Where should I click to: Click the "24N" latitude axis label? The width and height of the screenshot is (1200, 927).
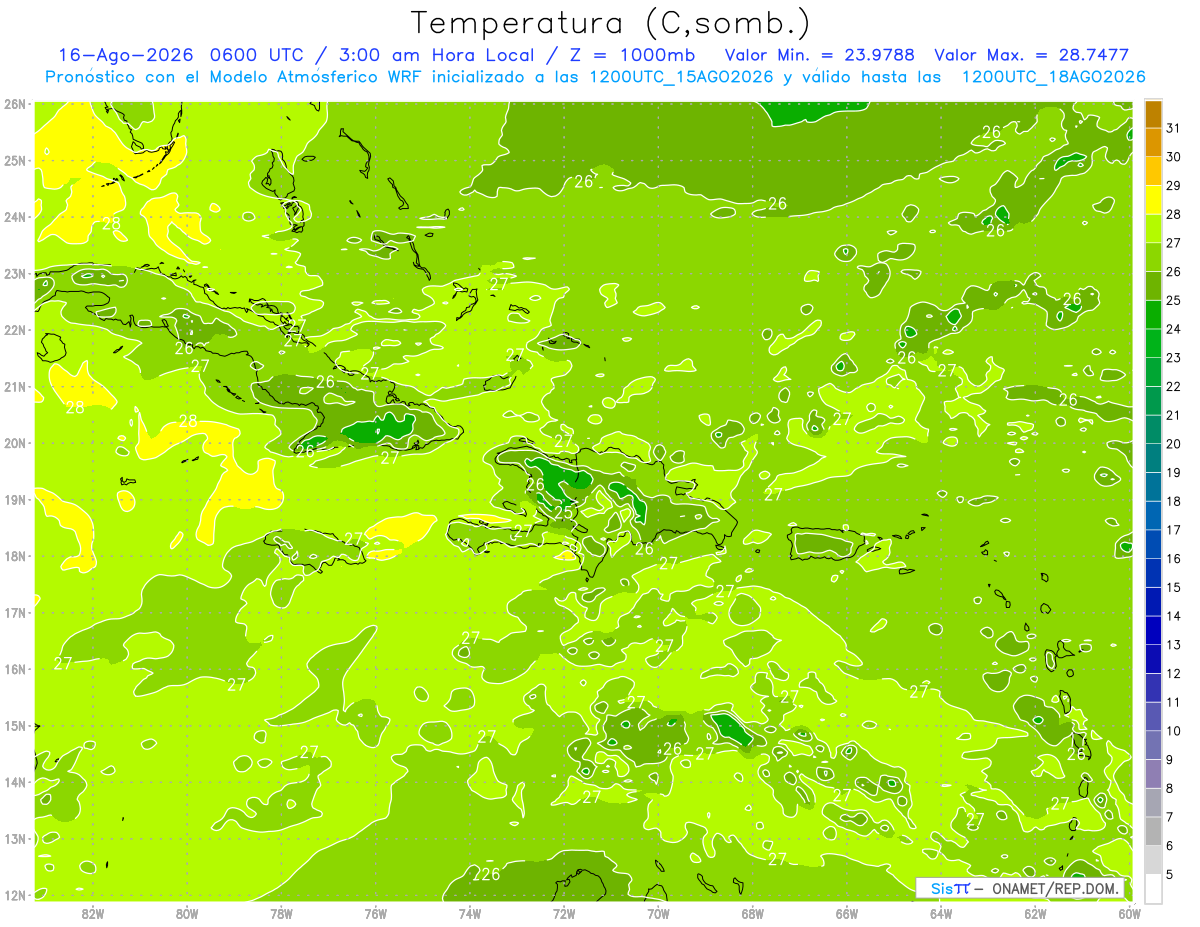click(x=15, y=217)
